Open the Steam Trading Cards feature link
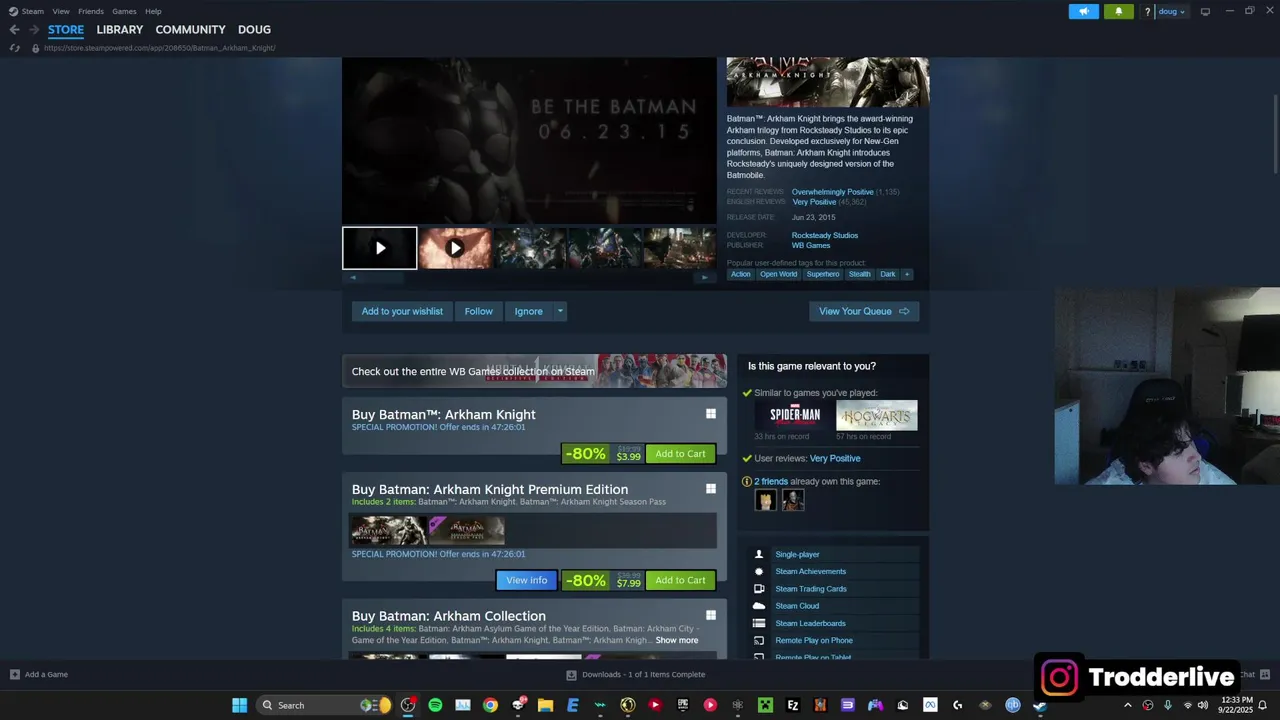 [x=811, y=589]
